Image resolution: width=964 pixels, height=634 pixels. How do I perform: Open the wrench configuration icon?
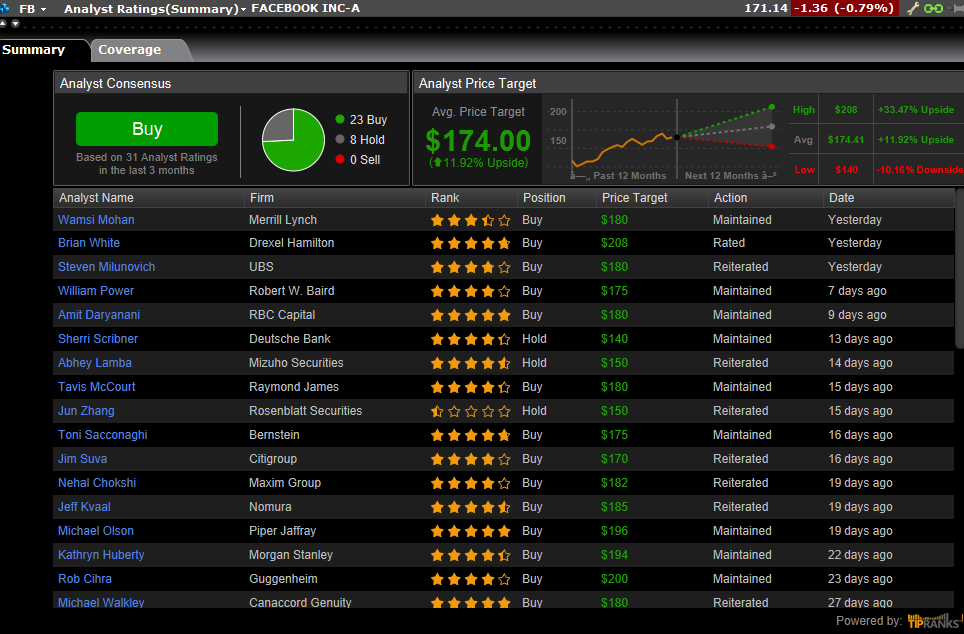(912, 8)
